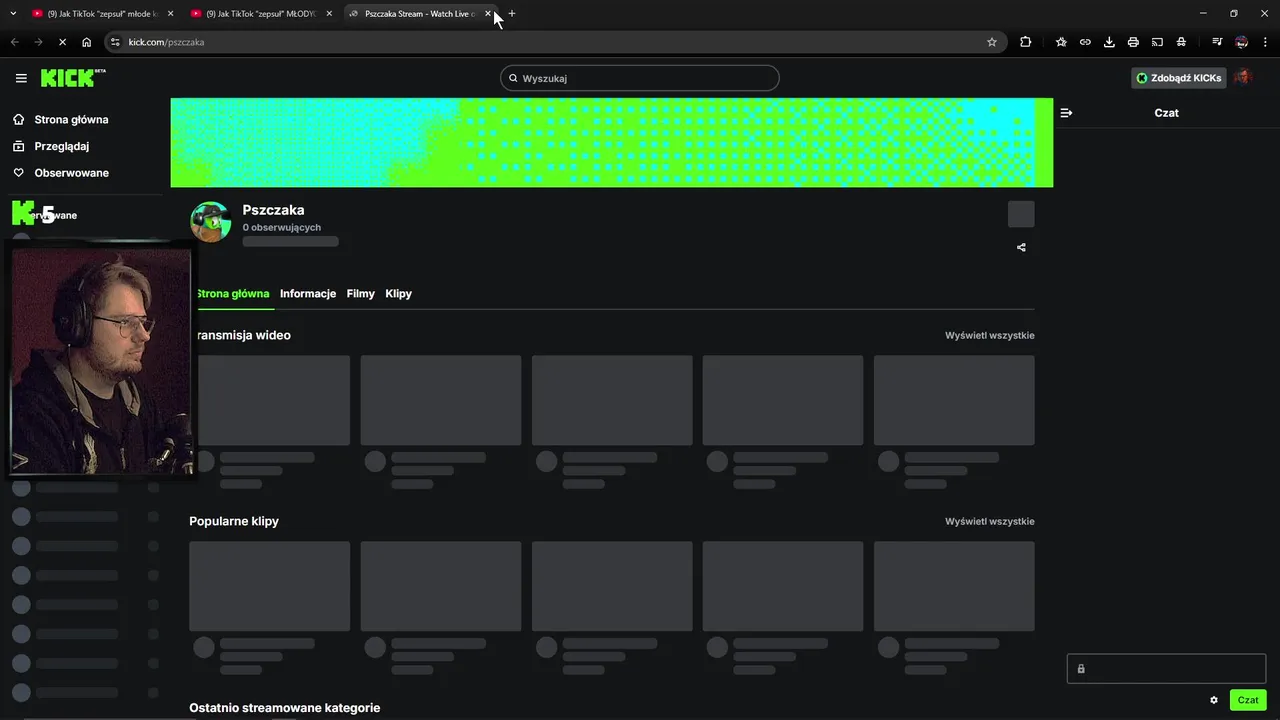Open the browser three-dot menu
1280x720 pixels.
[1266, 42]
